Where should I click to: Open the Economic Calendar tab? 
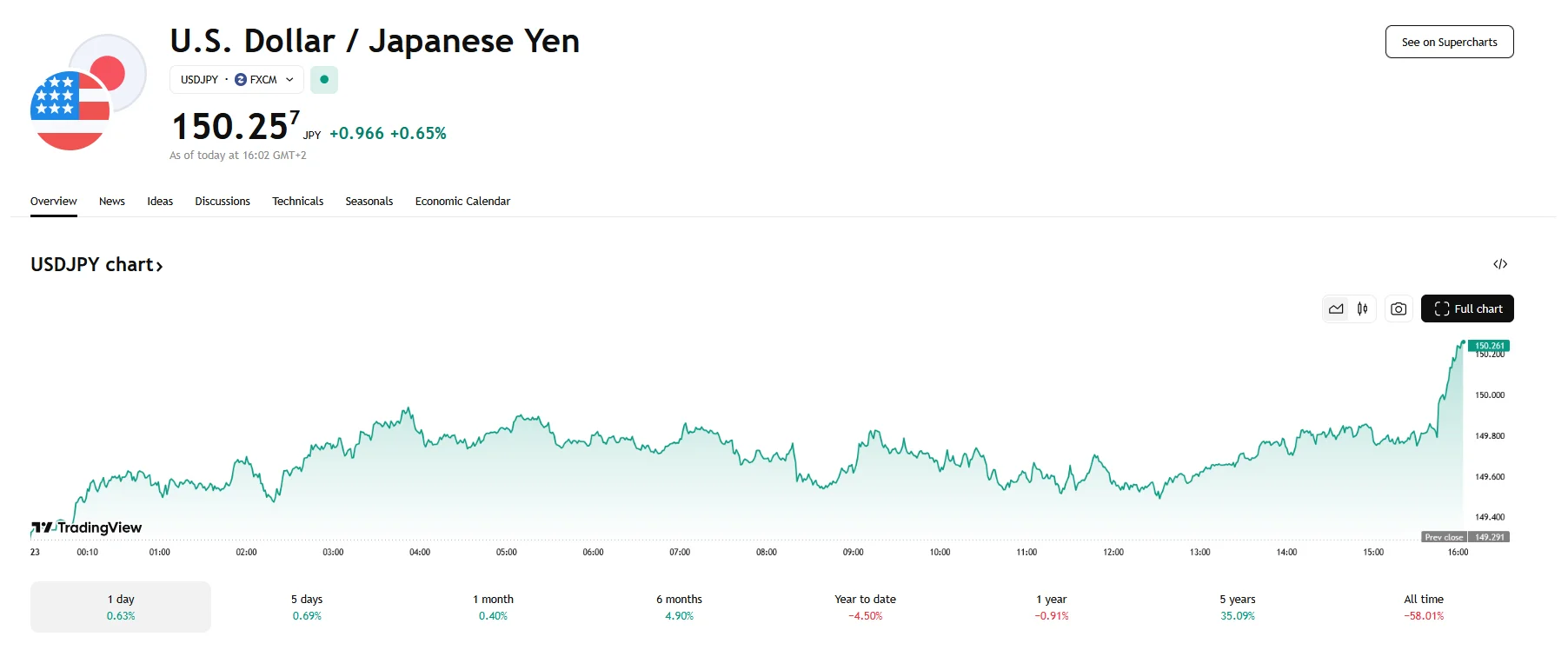[462, 201]
